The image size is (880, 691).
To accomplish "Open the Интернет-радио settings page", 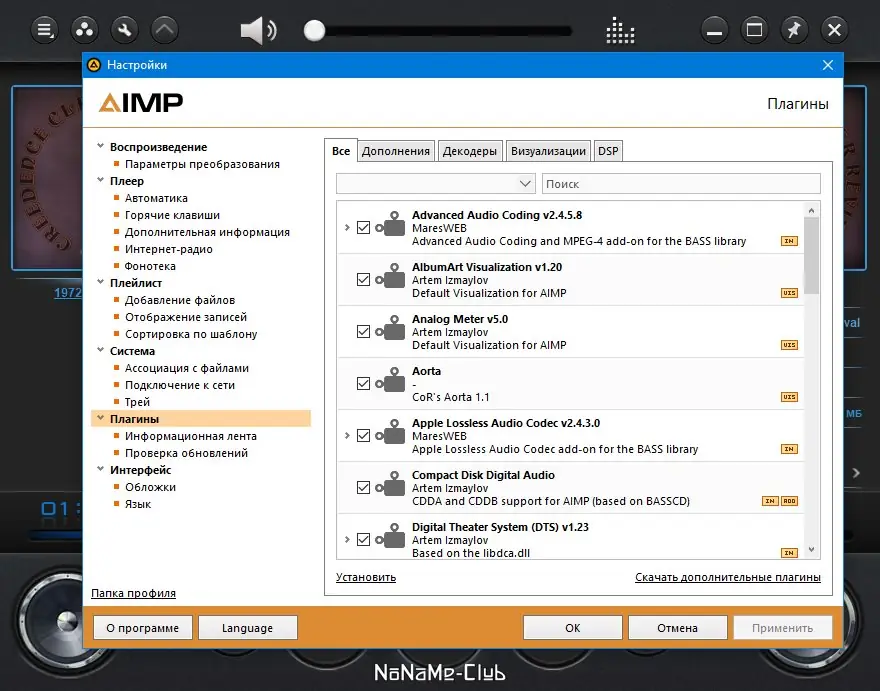I will [169, 249].
